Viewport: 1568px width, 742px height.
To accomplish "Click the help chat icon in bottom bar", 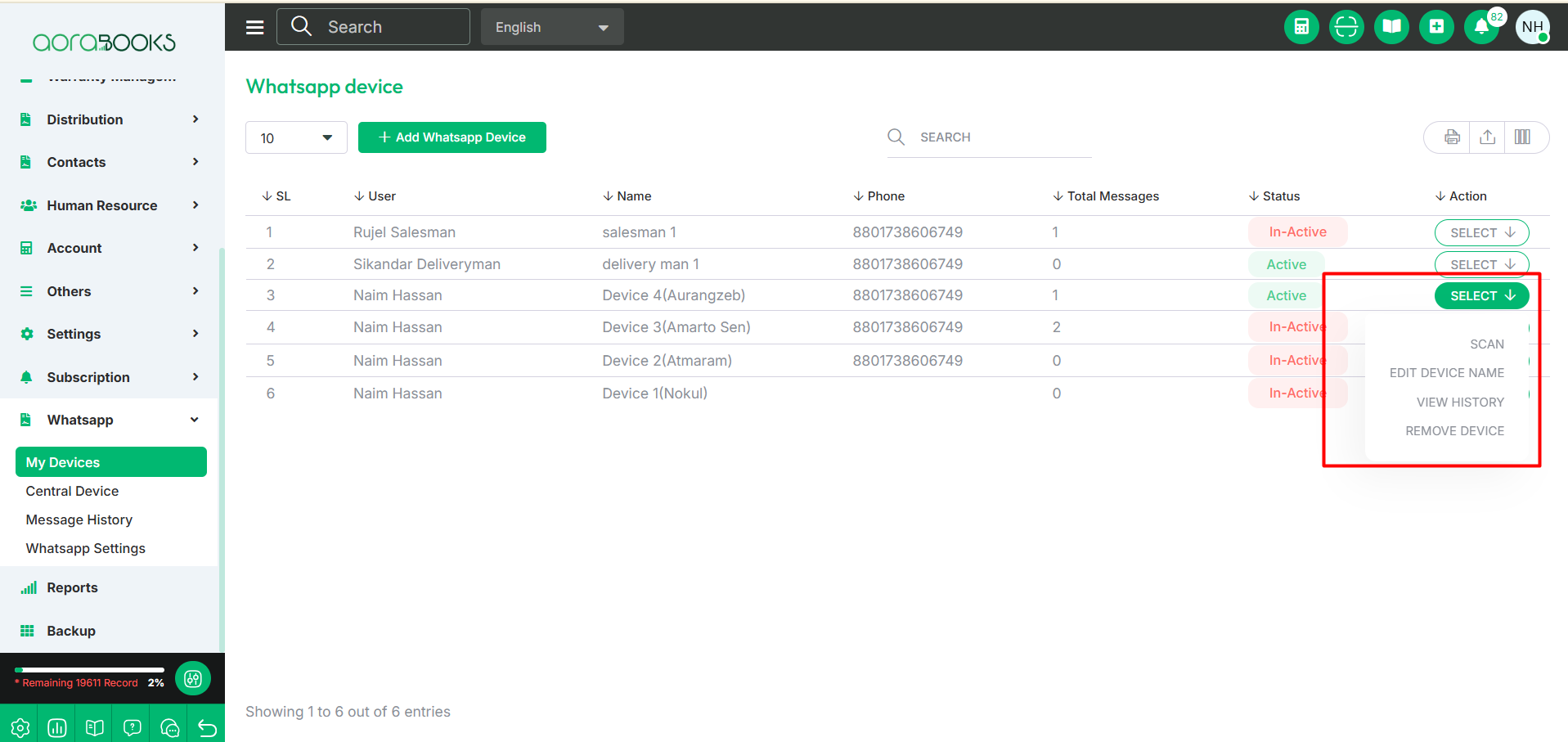I will [133, 727].
